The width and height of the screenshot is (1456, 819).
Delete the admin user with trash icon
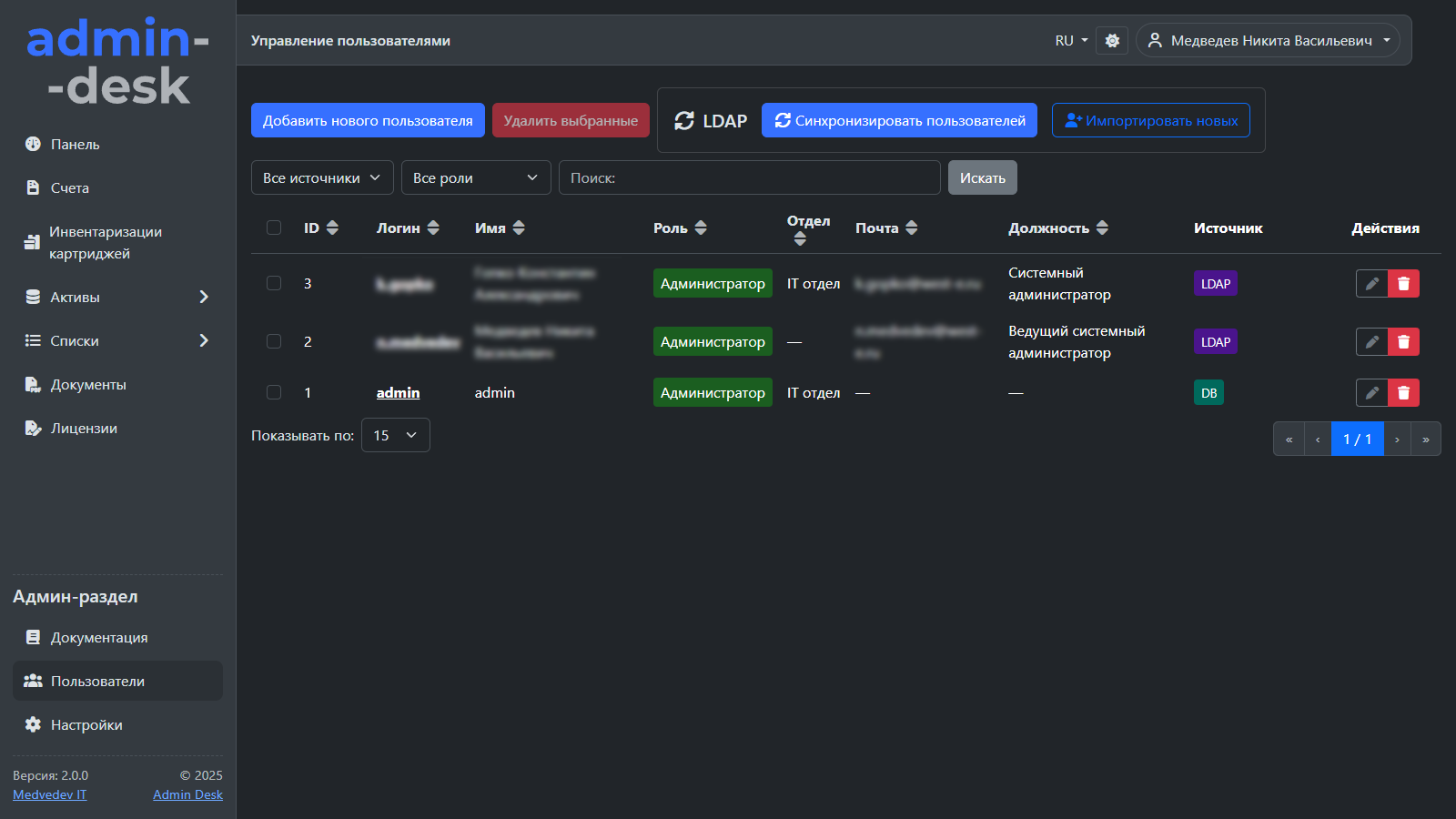pos(1403,393)
